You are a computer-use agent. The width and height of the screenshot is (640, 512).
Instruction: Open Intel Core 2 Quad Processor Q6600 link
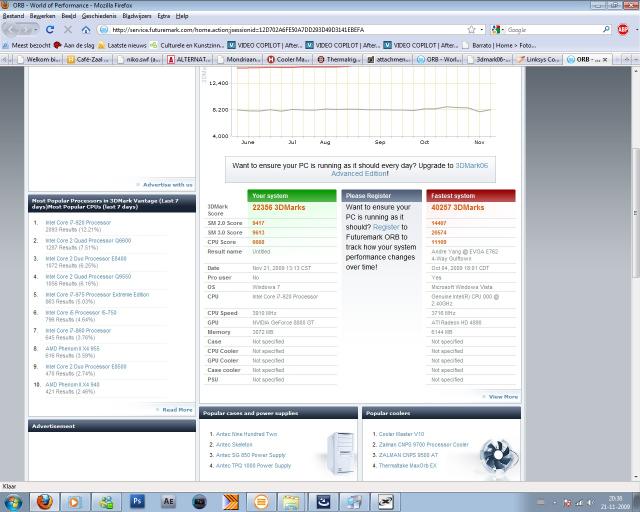88,240
